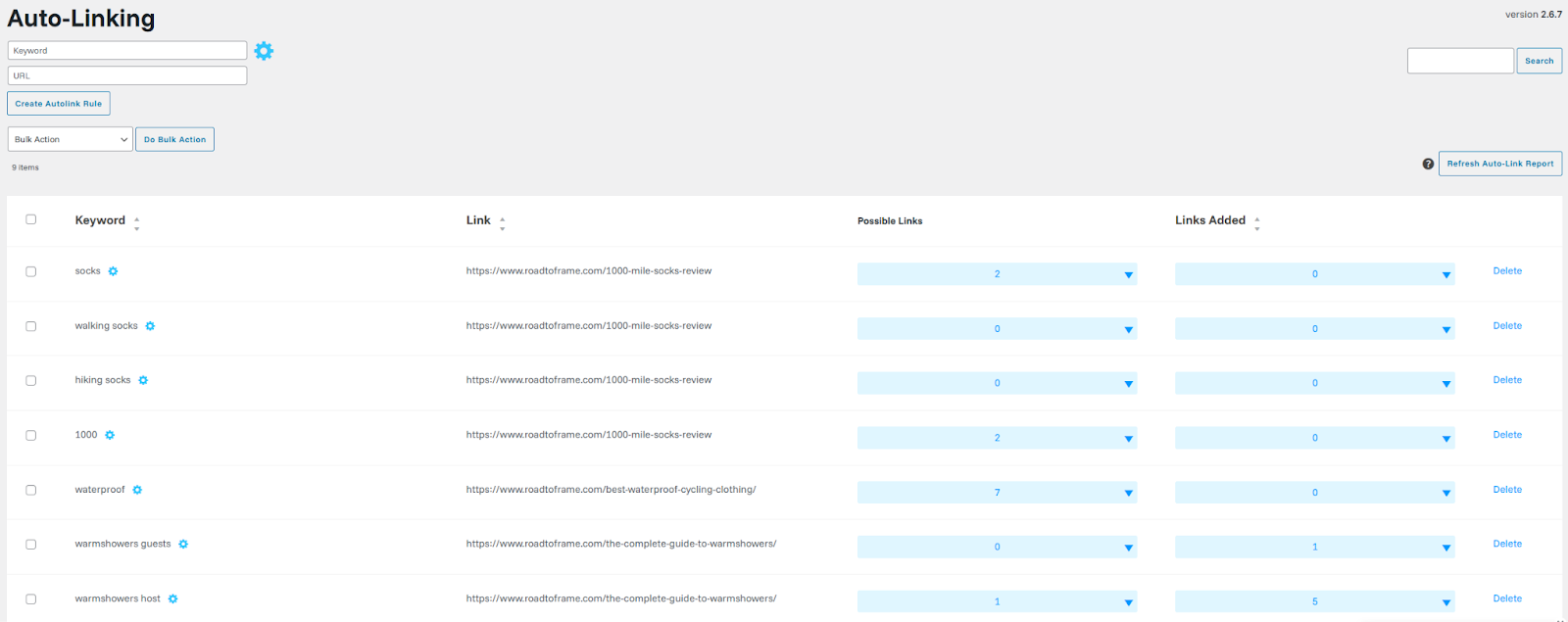Viewport: 1568px width, 622px height.
Task: Click the Possible Links column header
Action: point(890,221)
